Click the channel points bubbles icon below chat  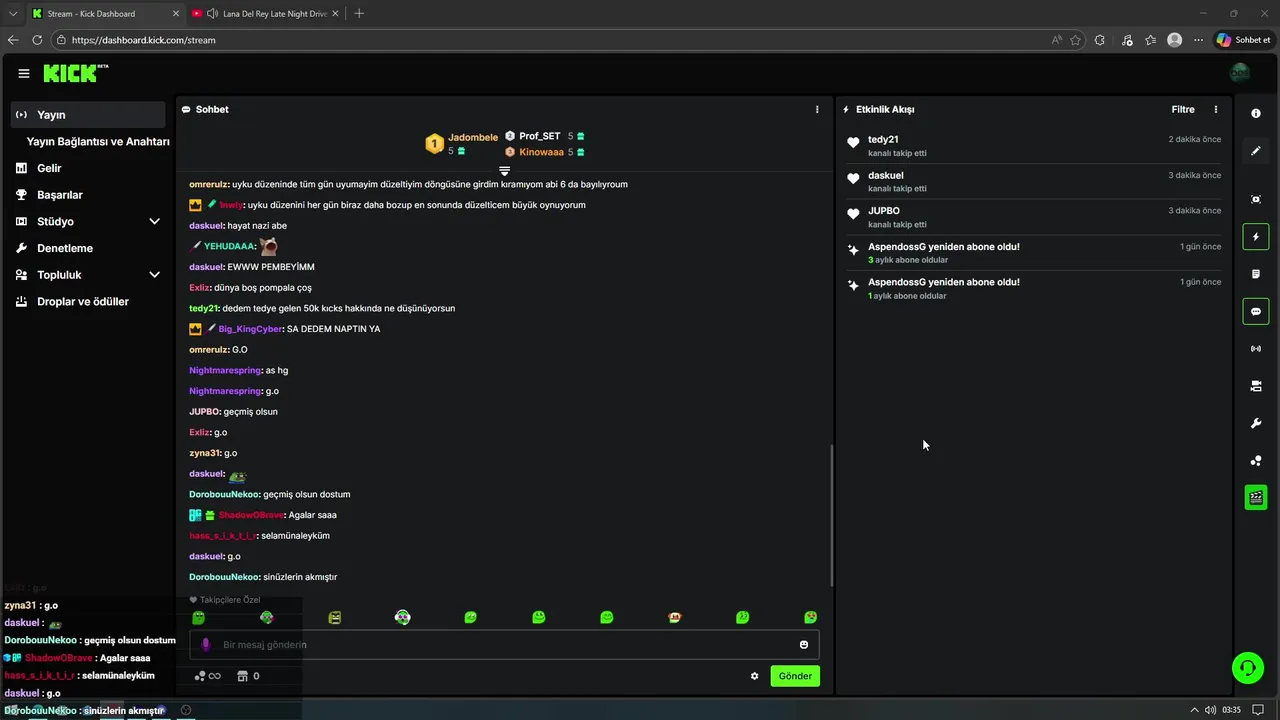[x=207, y=676]
